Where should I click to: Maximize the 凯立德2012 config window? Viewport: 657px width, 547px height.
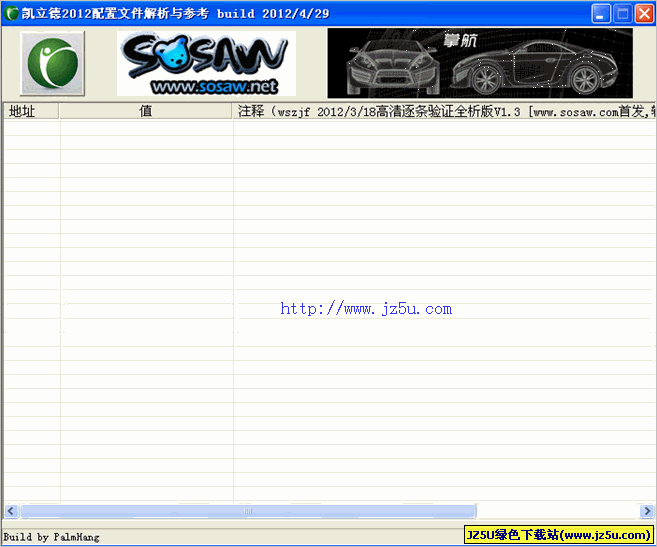(623, 14)
